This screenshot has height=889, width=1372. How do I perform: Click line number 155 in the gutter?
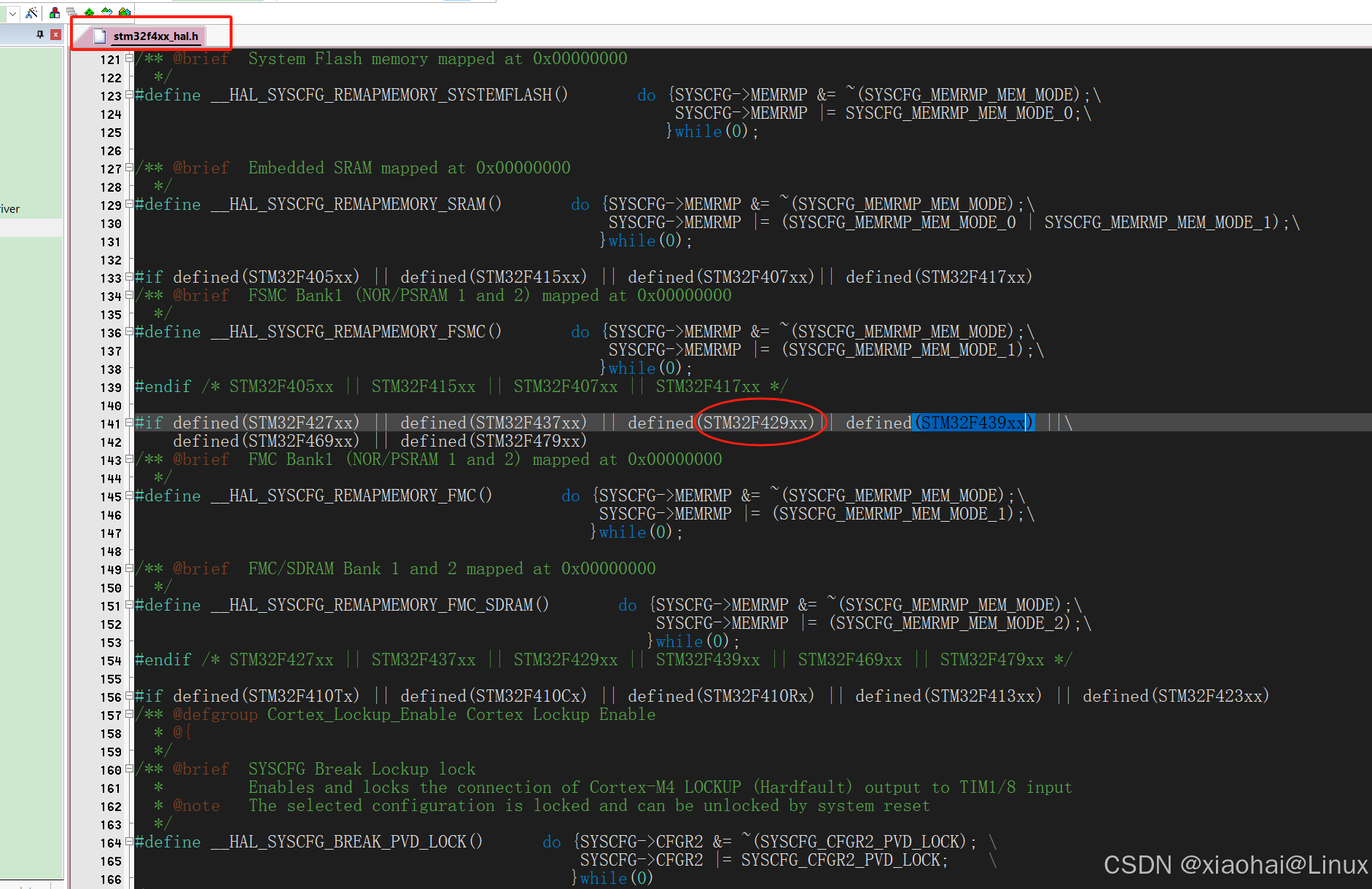pos(111,679)
